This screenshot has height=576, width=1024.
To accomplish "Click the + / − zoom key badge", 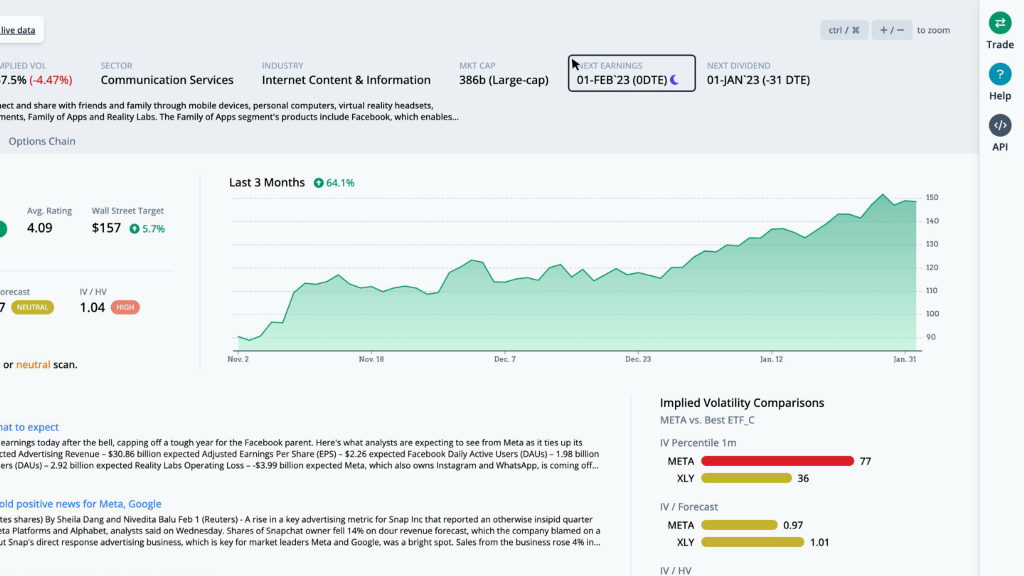I will point(891,30).
